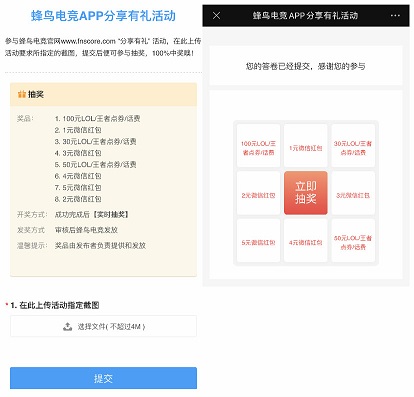414x397 pixels.
Task: Select the 1元微信红包 prize tile
Action: coord(306,145)
